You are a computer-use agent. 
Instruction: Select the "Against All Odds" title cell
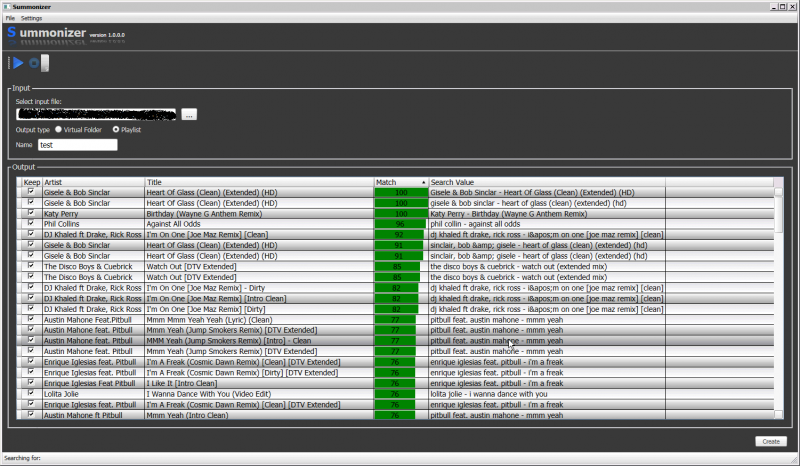coord(259,224)
